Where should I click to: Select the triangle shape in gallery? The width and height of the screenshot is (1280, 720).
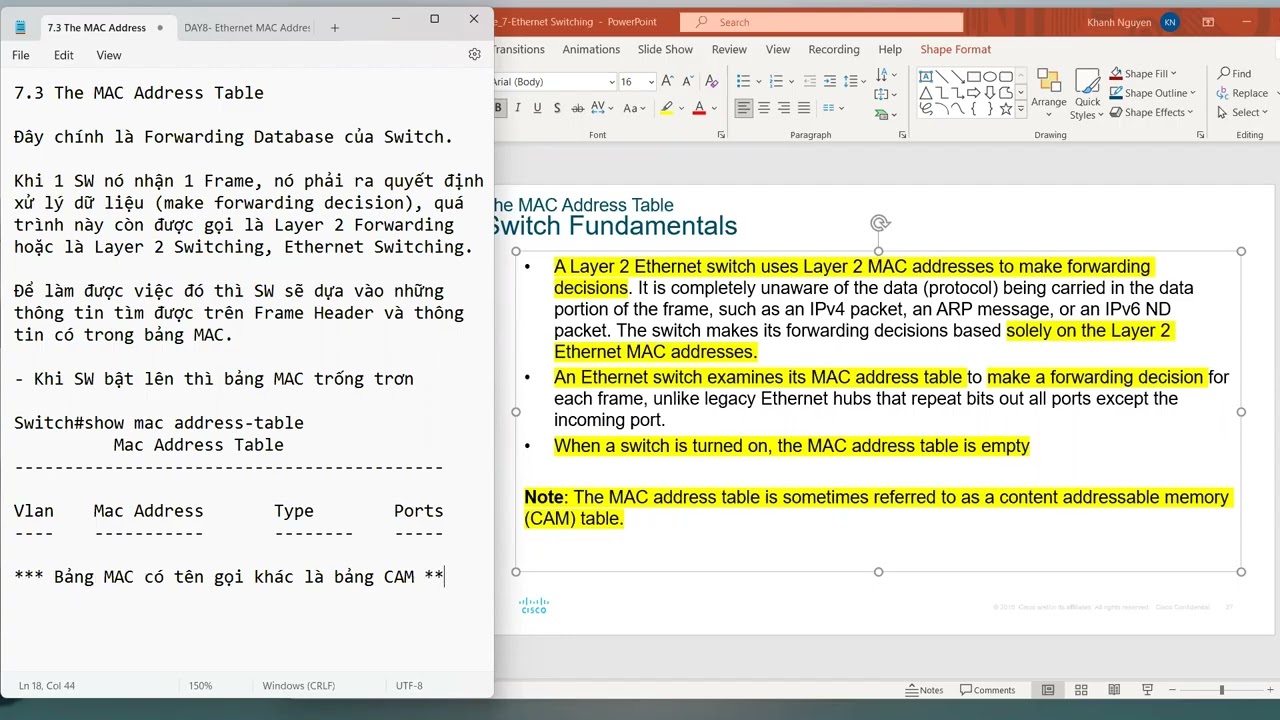pos(926,93)
